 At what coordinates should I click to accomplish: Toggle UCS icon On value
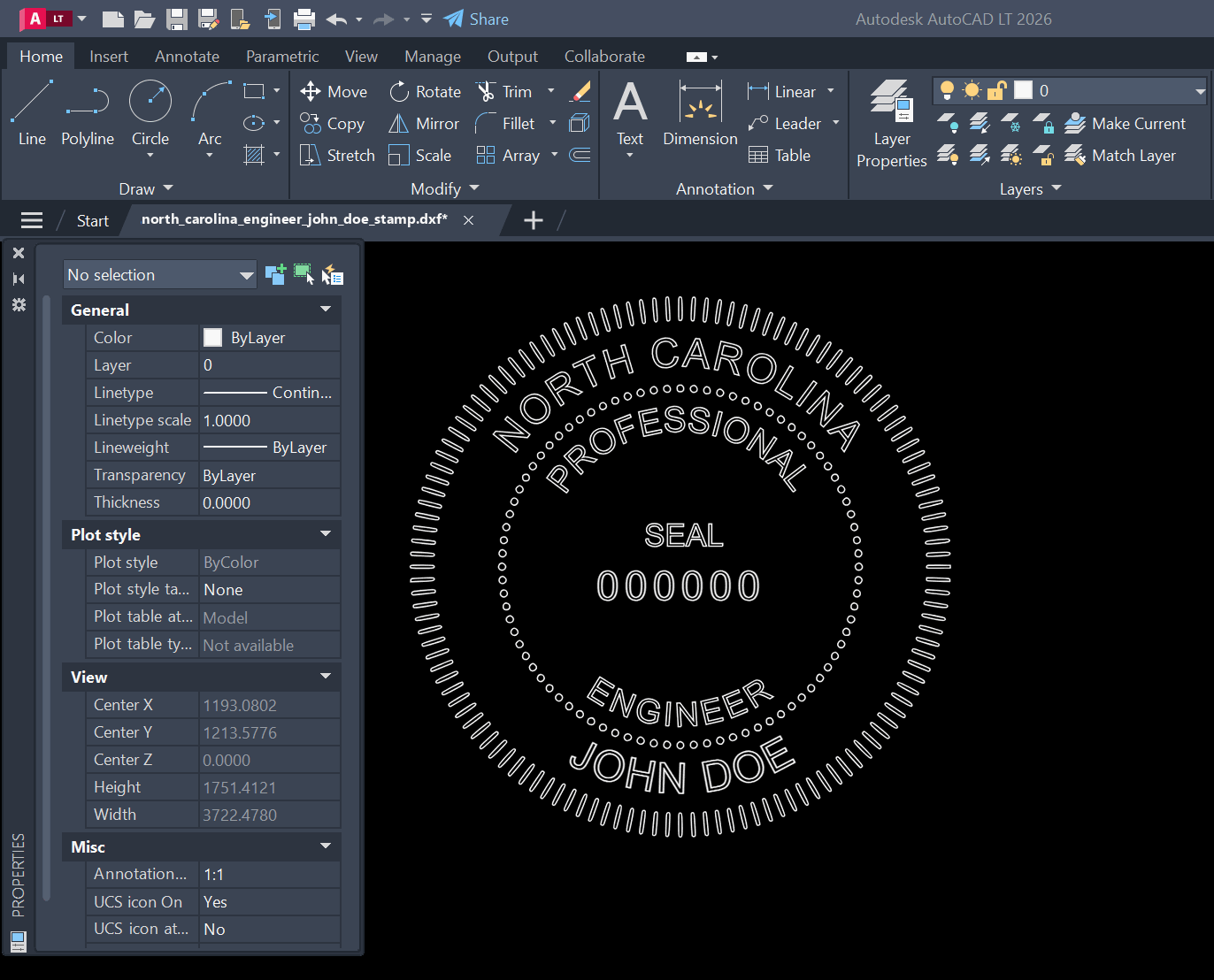[x=270, y=902]
